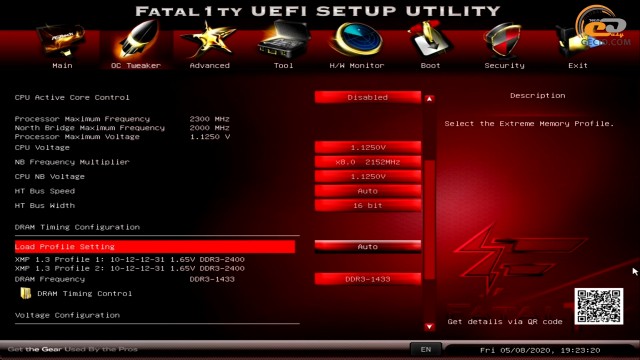Select the Exit menu label
This screenshot has width=640, height=360.
click(x=578, y=65)
